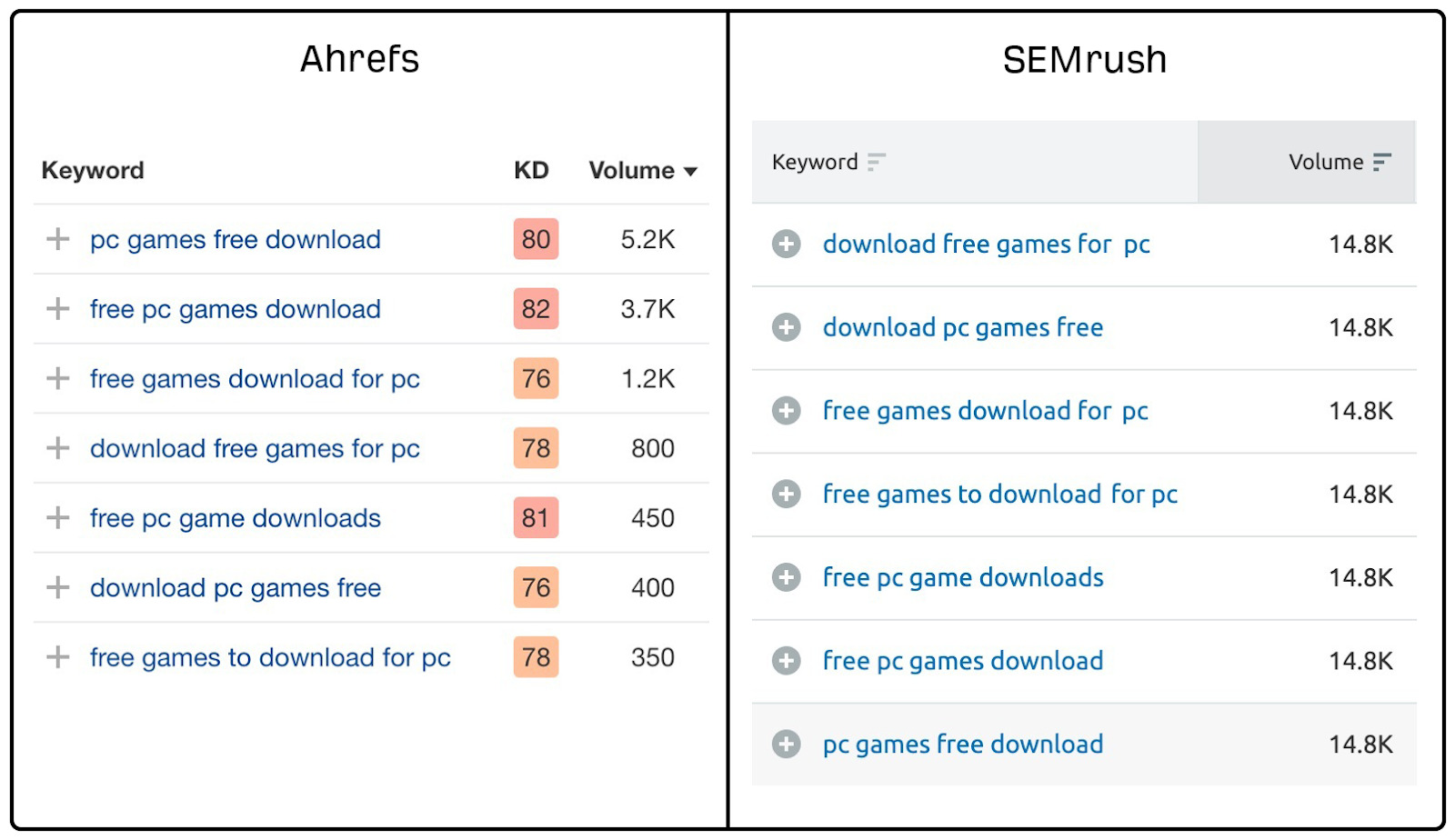Click the SEMrush Volume column sort icon
This screenshot has width=1455, height=840.
coord(1382,162)
